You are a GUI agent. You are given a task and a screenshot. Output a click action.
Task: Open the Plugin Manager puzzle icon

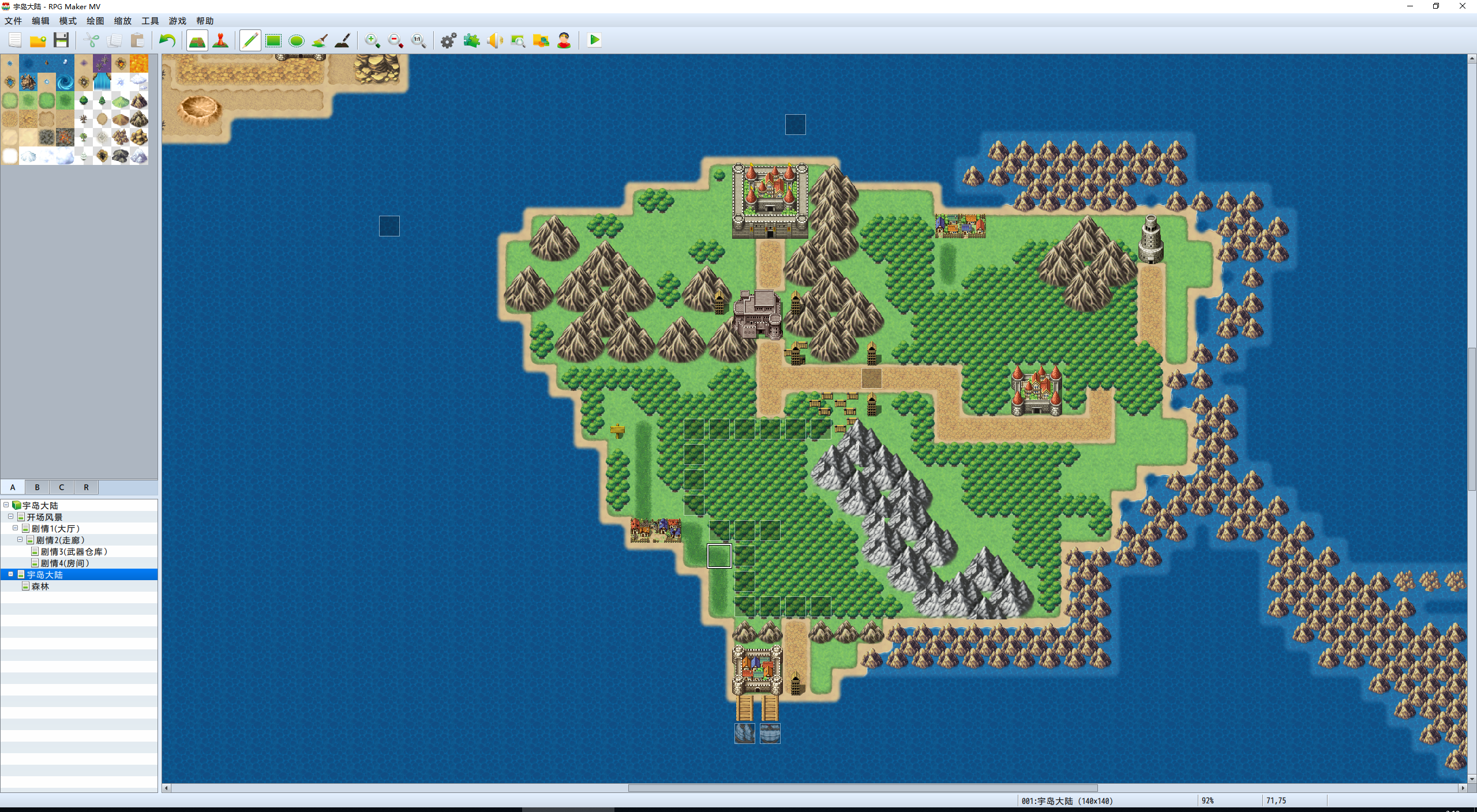tap(472, 40)
